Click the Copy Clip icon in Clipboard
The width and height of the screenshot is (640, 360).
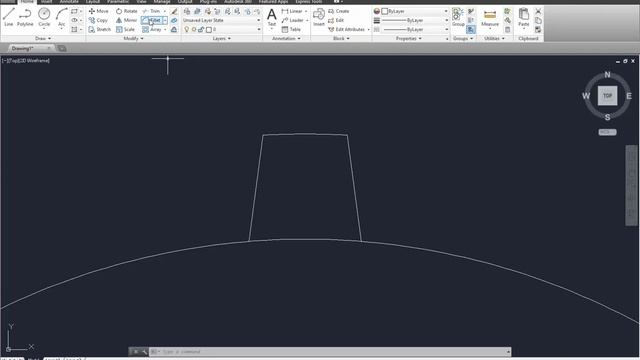pos(538,20)
